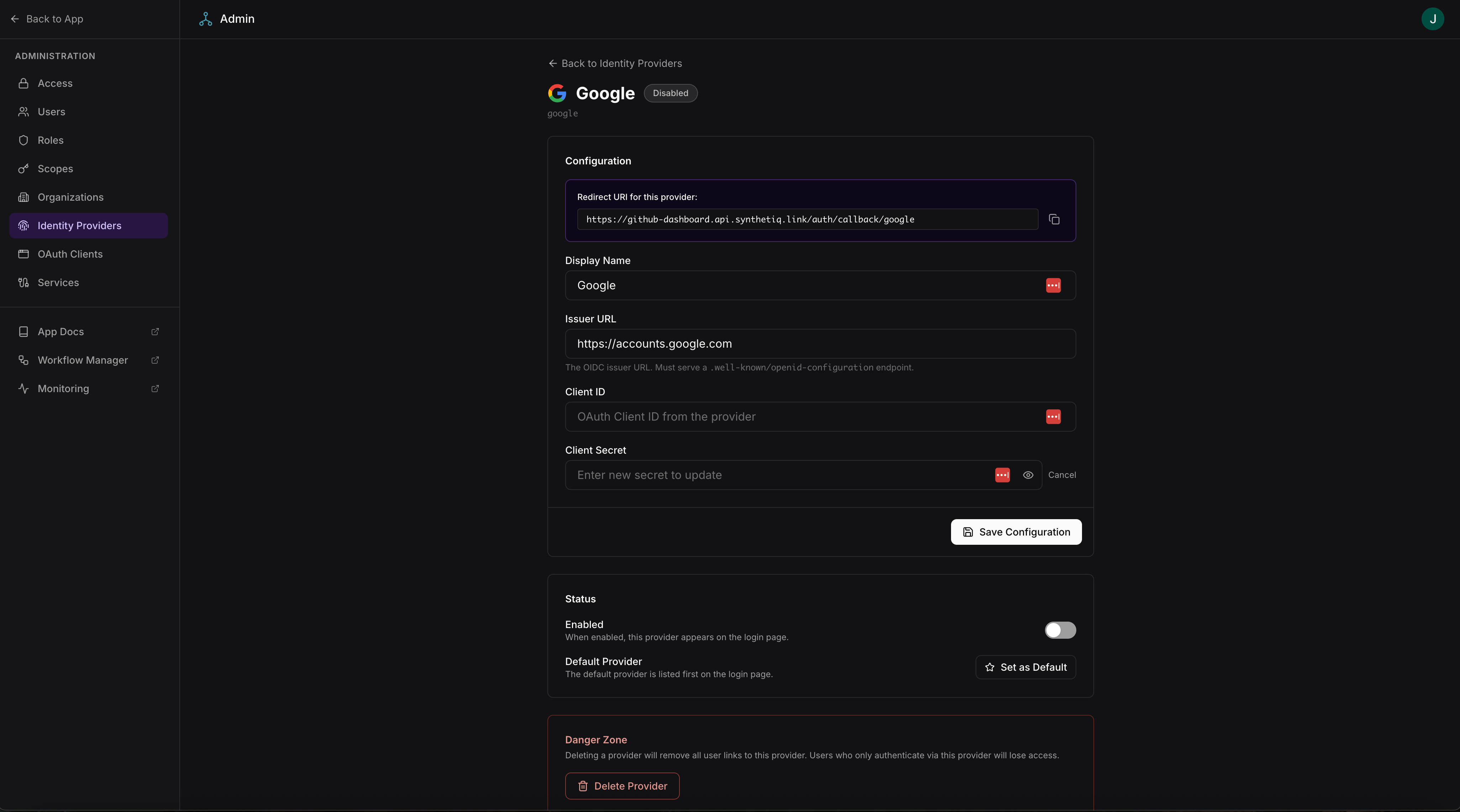Click password manager icon in Client ID

coord(1053,416)
